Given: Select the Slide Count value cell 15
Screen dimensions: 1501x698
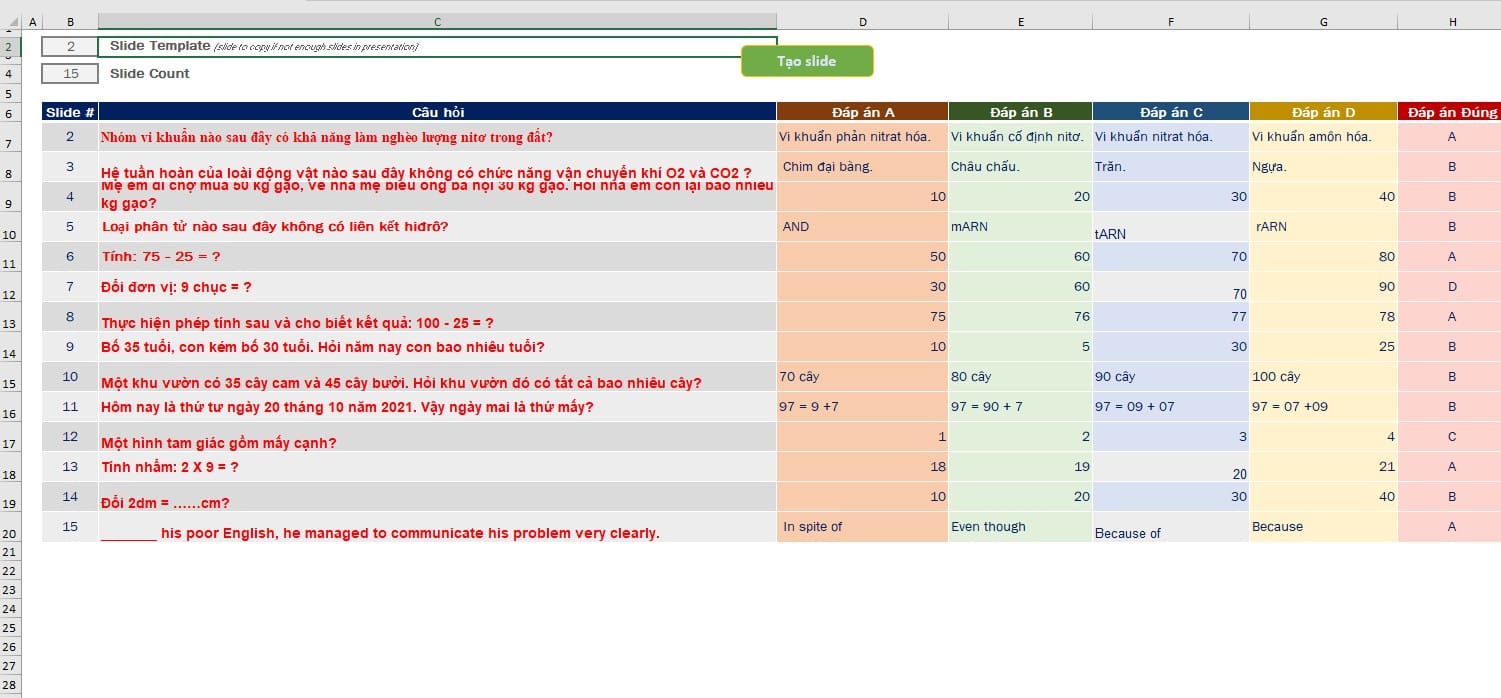Looking at the screenshot, I should [x=70, y=73].
